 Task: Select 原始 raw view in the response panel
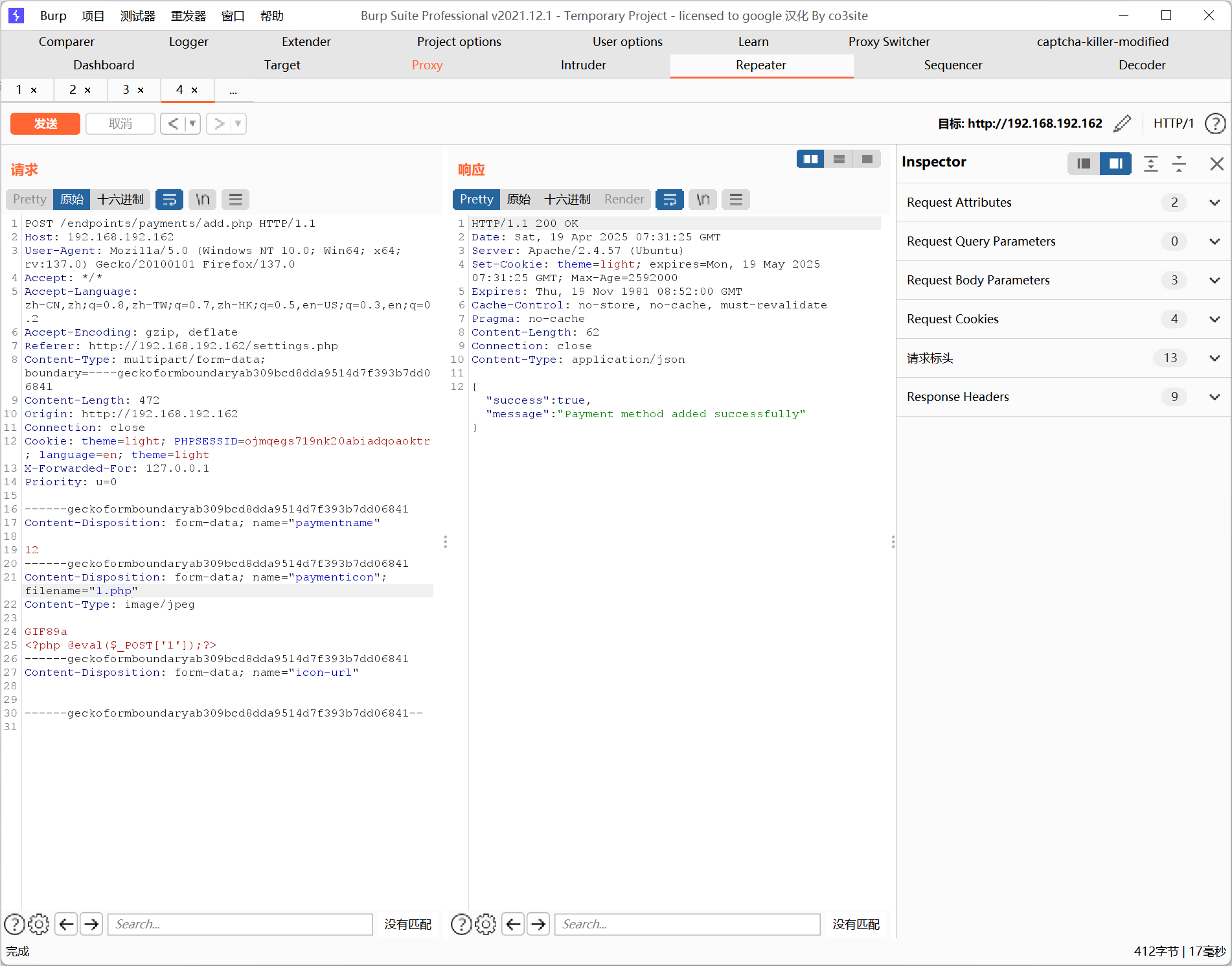point(519,200)
